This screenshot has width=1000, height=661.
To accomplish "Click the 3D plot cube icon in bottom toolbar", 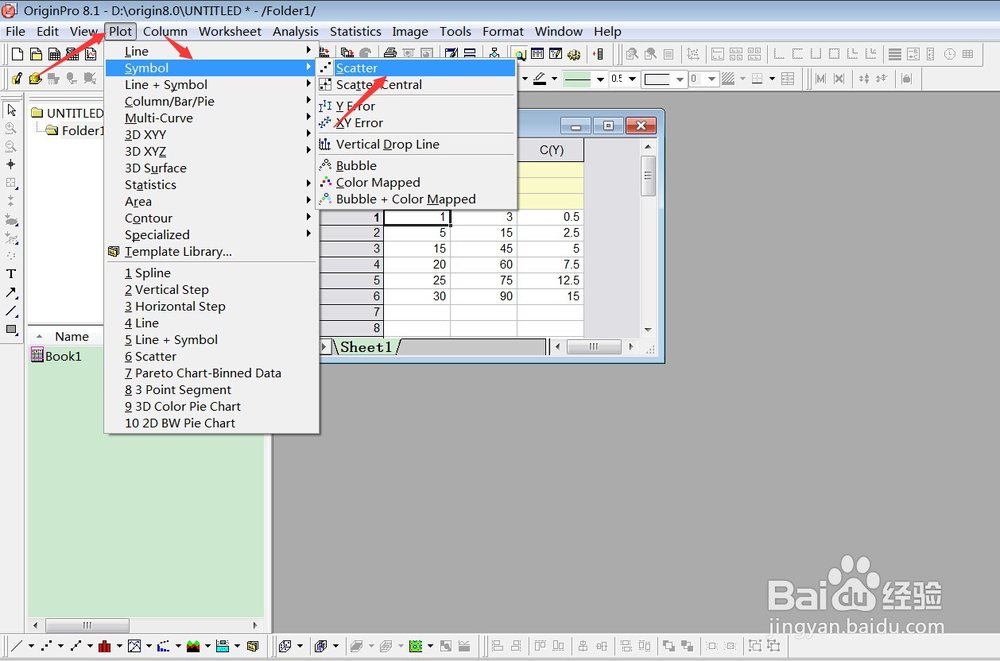I will 285,646.
